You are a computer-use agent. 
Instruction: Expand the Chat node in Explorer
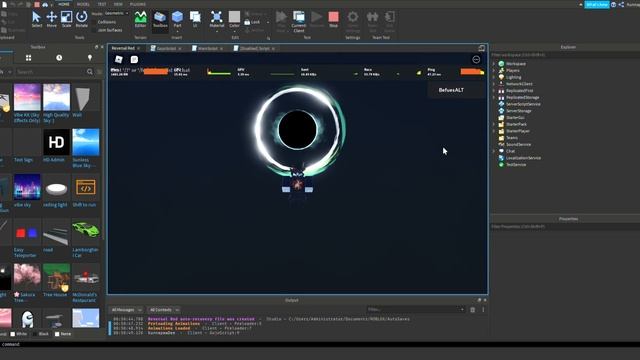[x=494, y=151]
